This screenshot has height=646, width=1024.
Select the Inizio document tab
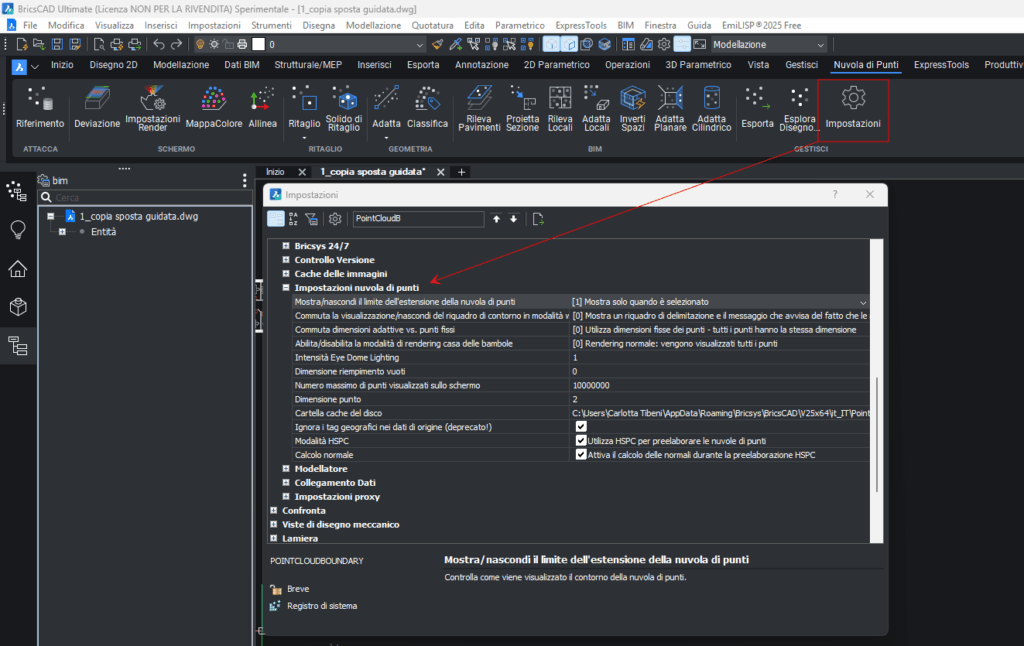tap(275, 172)
